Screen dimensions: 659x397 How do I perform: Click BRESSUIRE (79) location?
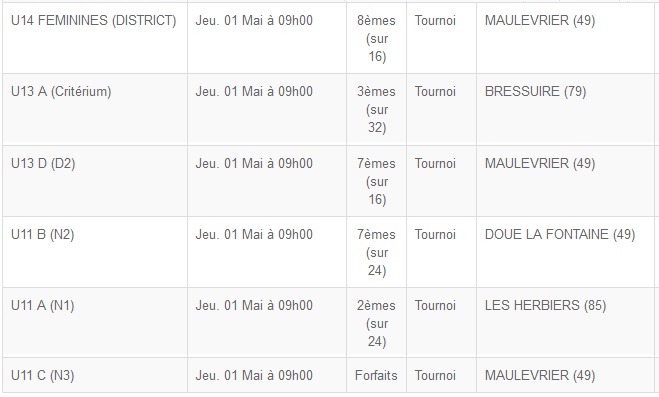[535, 92]
